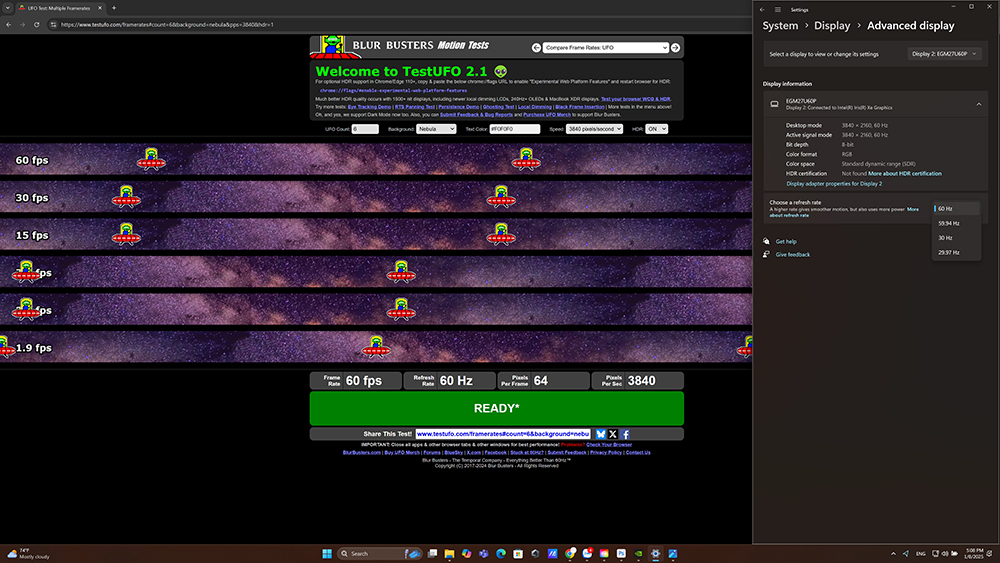This screenshot has height=563, width=1000.
Task: Share test via X icon
Action: click(613, 434)
